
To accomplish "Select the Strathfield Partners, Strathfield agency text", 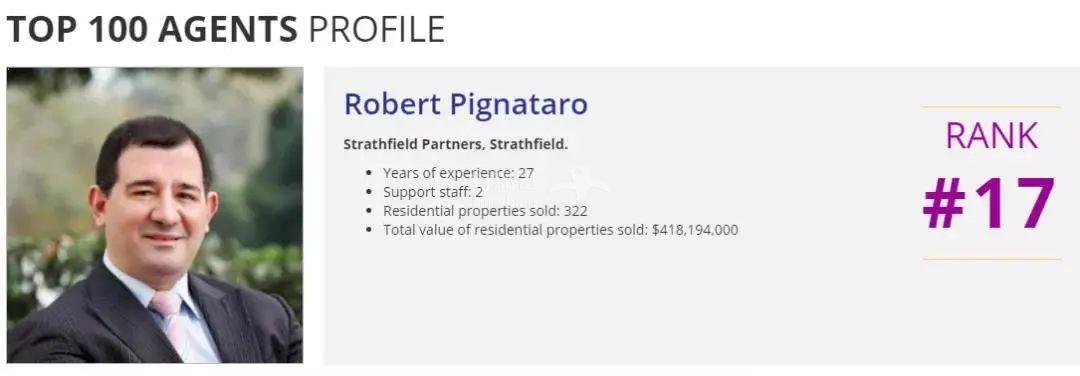I will 455,145.
